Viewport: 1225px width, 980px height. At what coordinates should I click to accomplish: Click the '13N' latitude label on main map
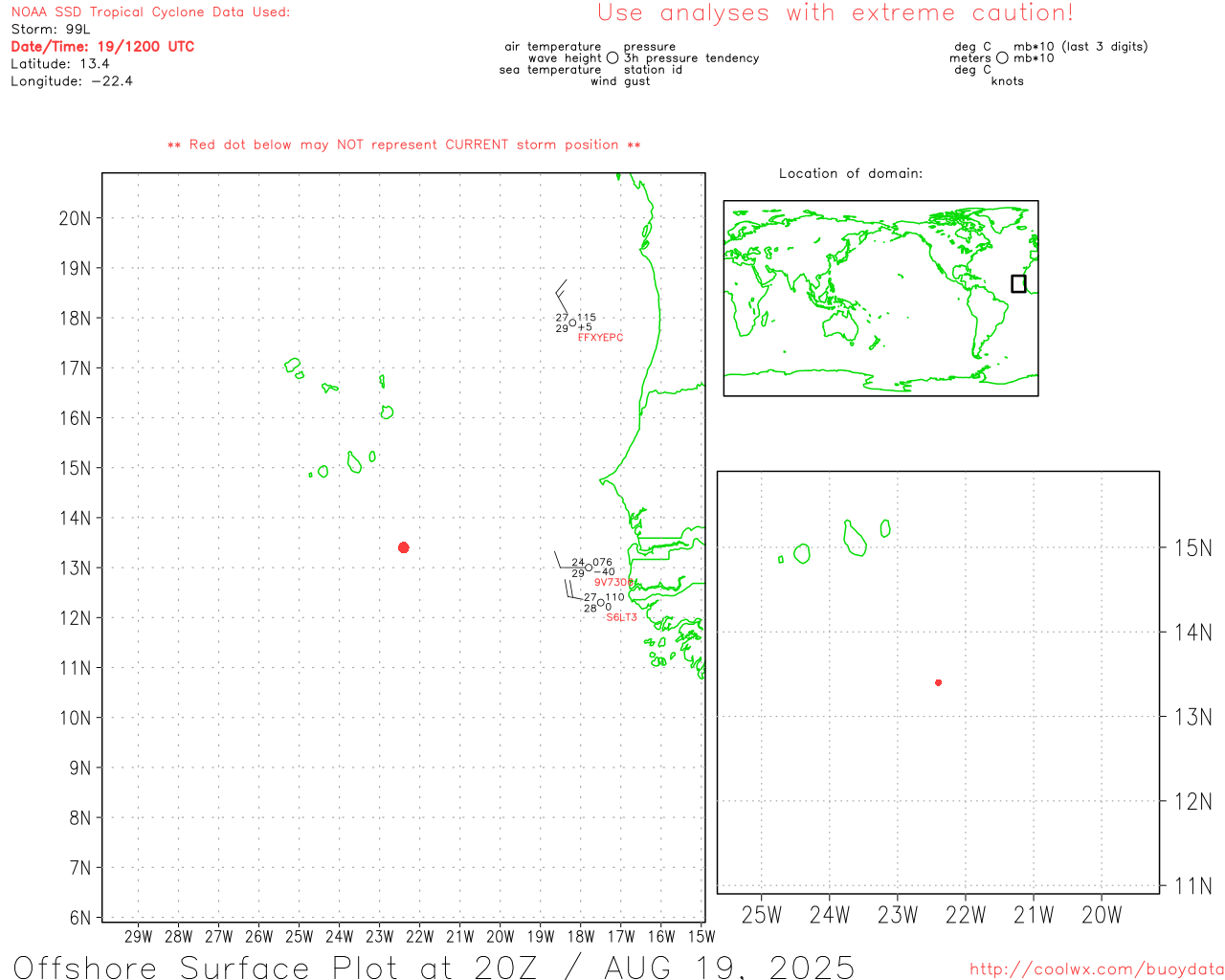[x=75, y=568]
